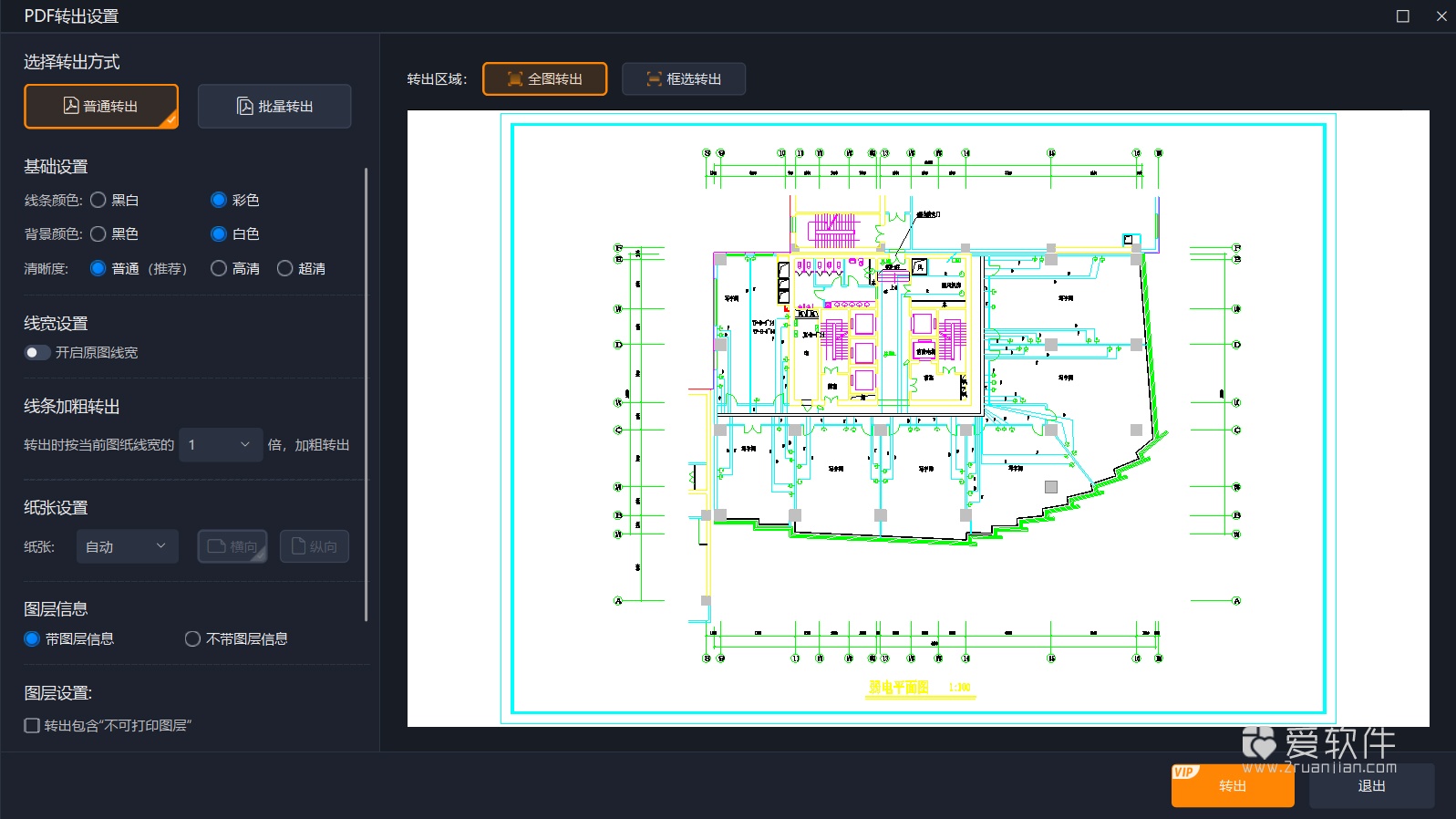Choose 高清 clarity option
The height and width of the screenshot is (819, 1456).
[219, 268]
